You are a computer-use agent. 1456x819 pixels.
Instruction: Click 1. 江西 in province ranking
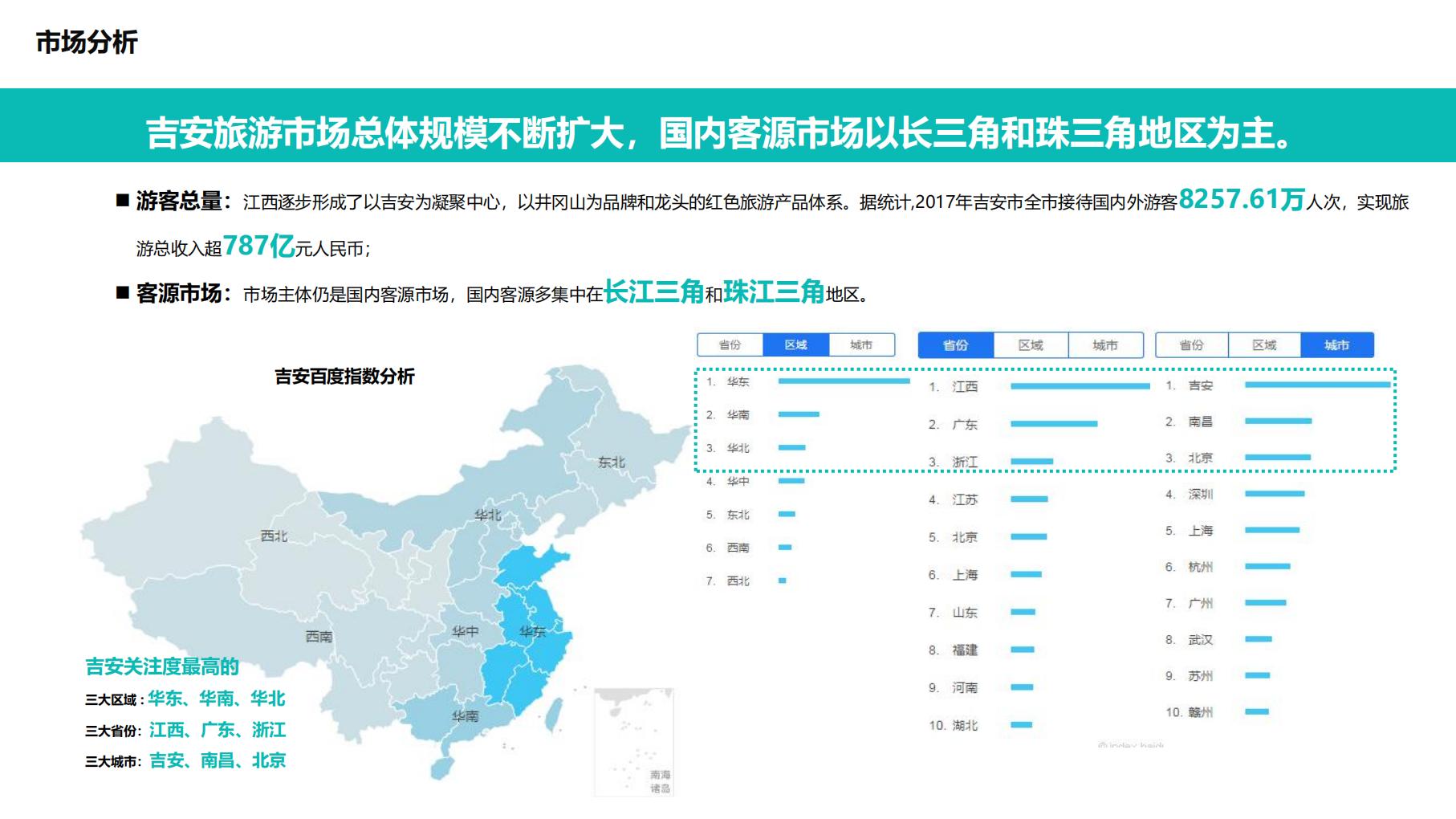coord(954,386)
